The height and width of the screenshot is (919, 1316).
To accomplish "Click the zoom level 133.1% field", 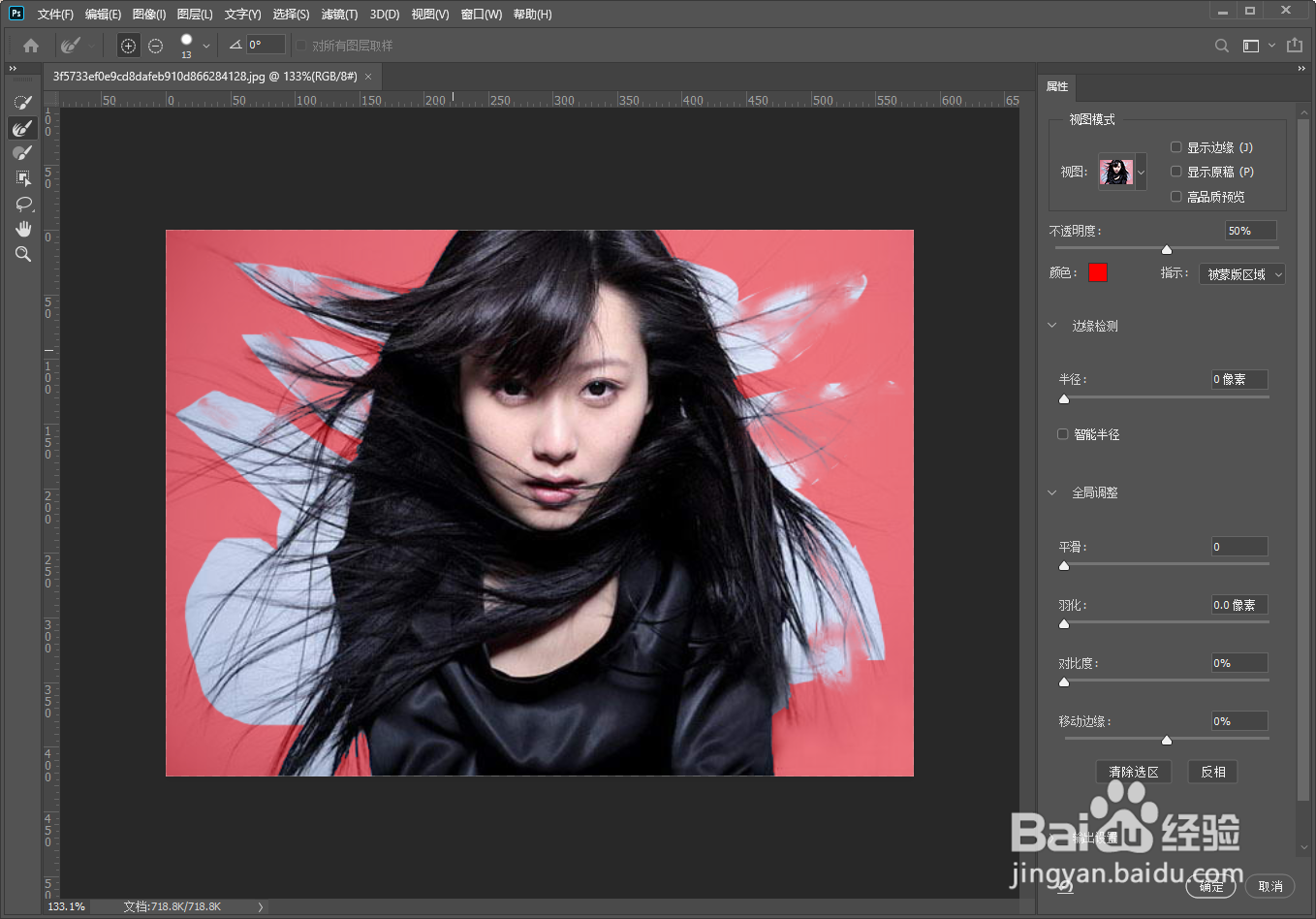I will click(x=67, y=906).
